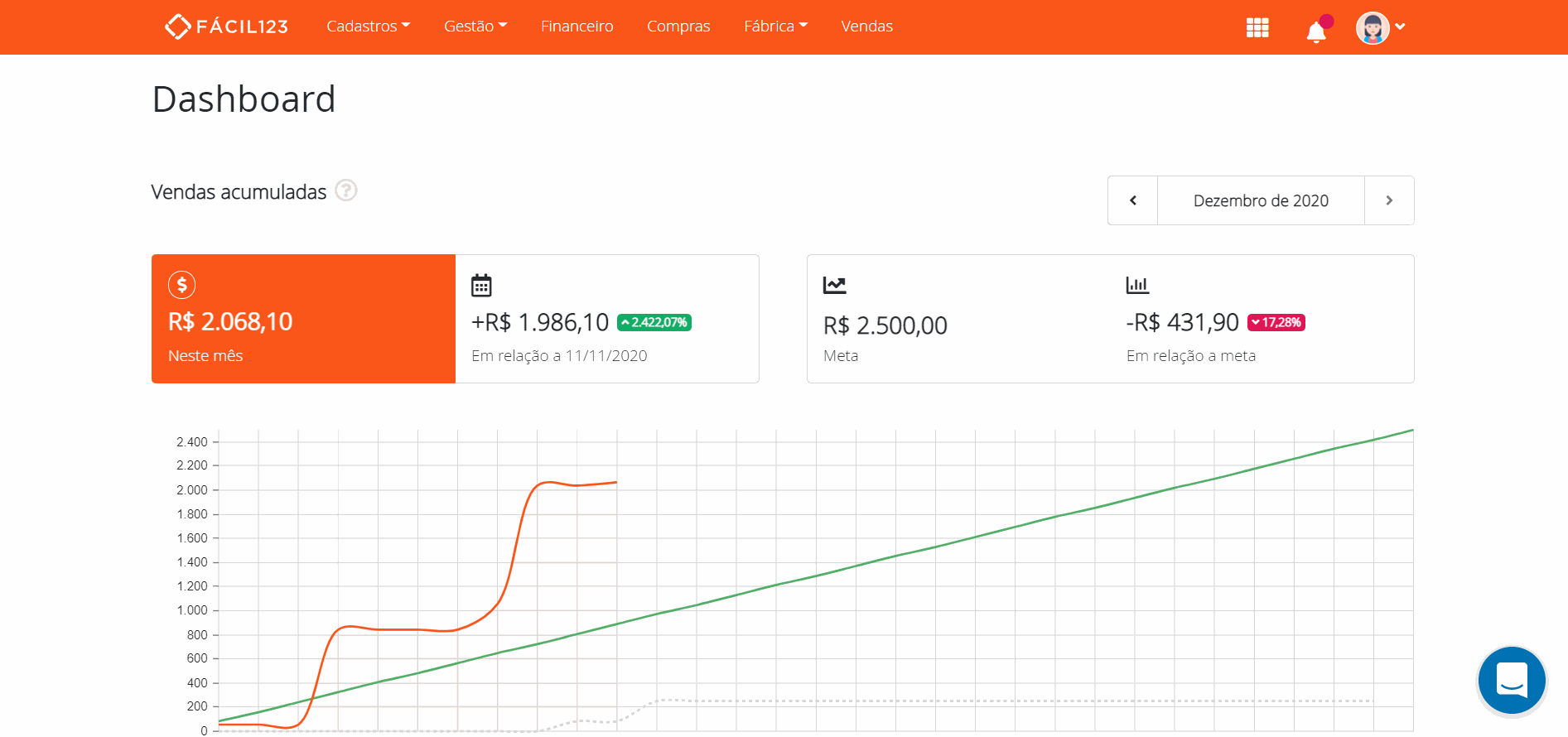Click the dollar sign icon in orange card
The width and height of the screenshot is (1568, 737).
(182, 285)
